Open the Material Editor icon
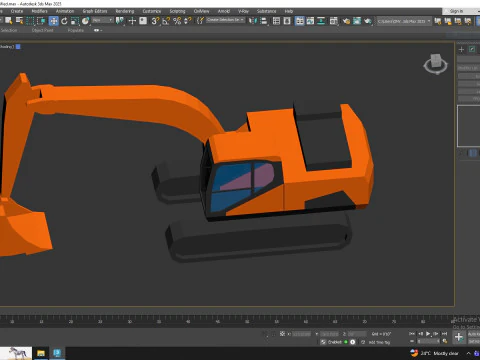The height and width of the screenshot is (360, 480). pos(334,21)
